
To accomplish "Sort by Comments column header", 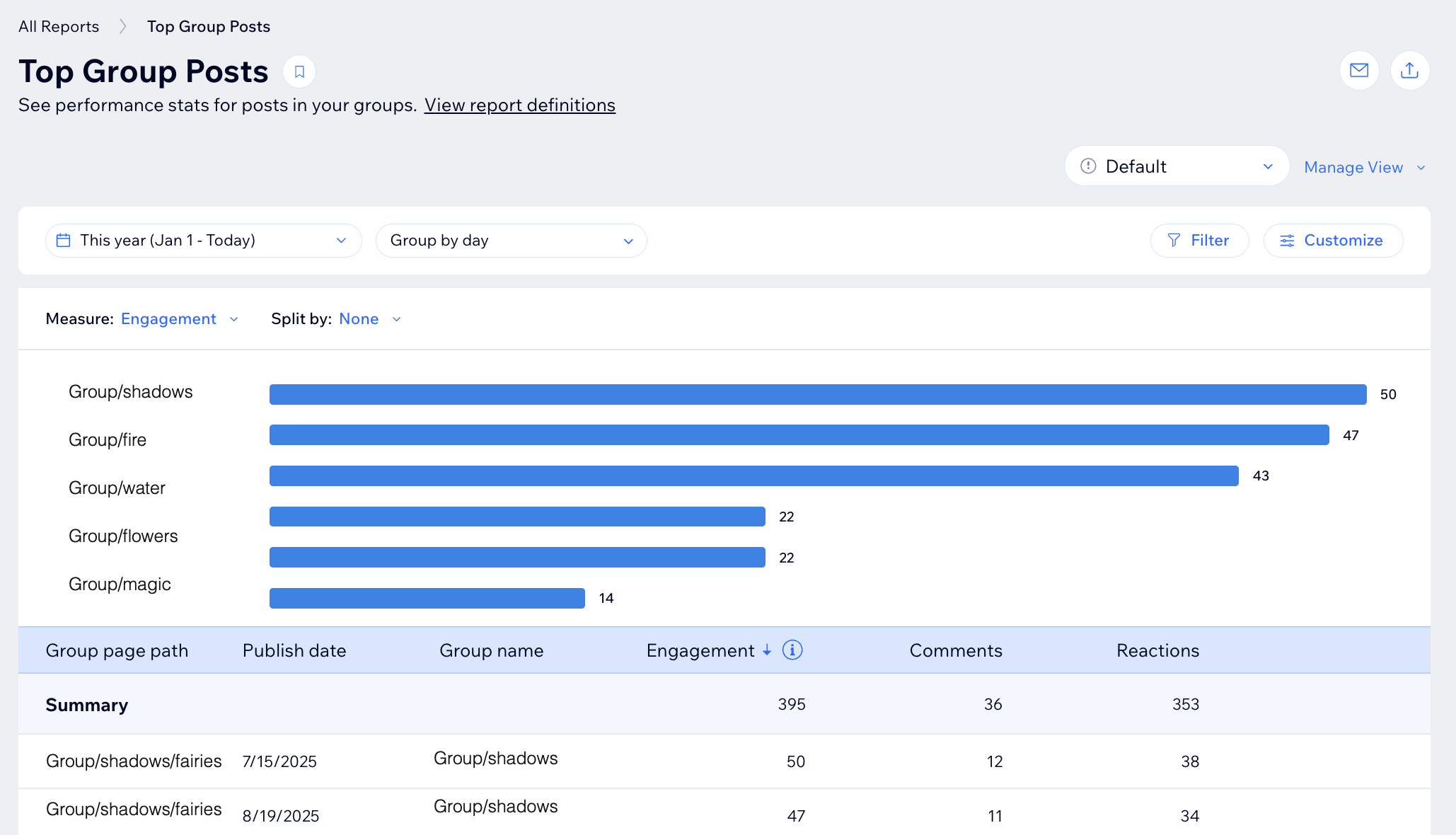I will point(955,650).
